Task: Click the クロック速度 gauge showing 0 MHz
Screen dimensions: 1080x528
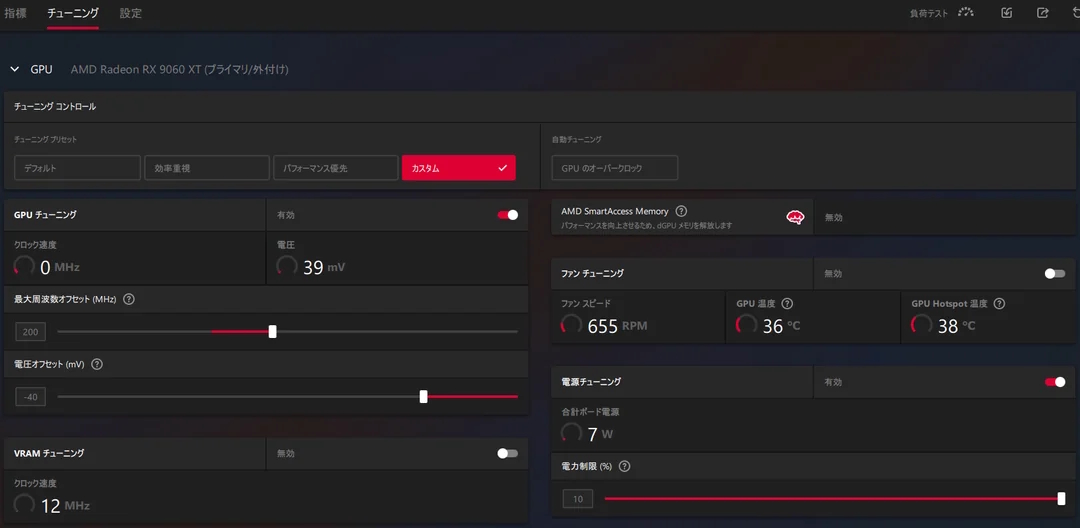Action: tap(24, 267)
